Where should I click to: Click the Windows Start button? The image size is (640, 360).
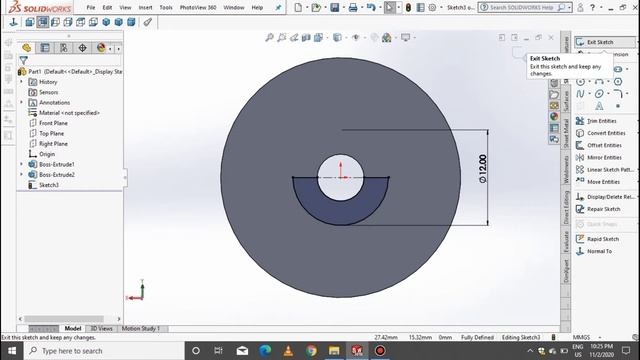click(x=12, y=351)
